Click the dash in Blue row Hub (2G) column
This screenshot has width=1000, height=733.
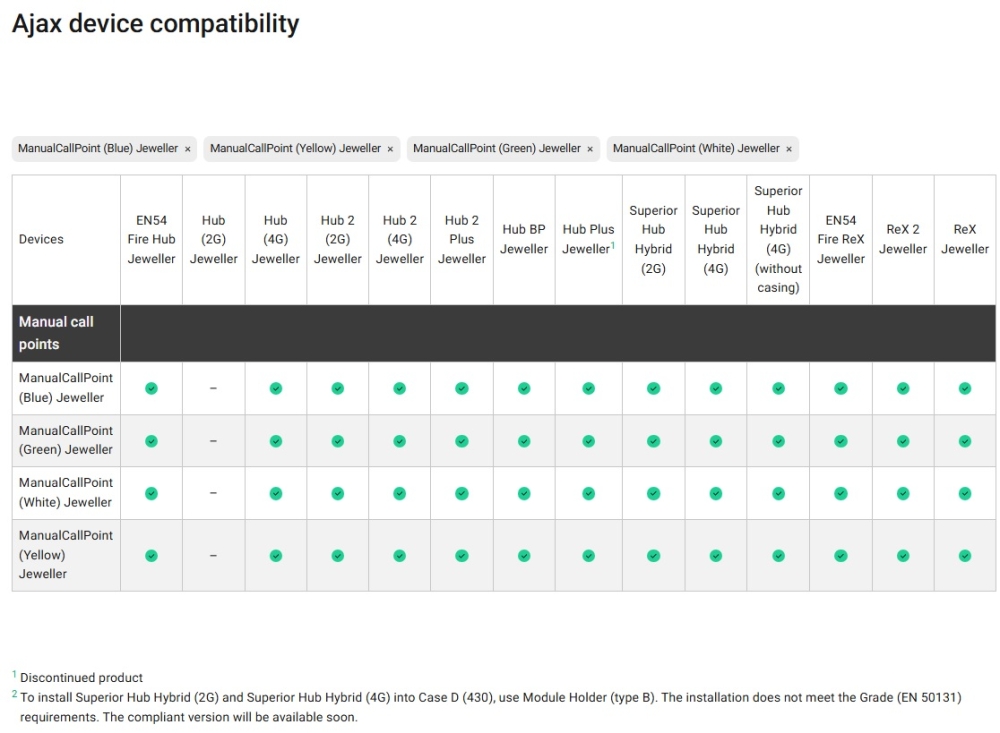point(213,388)
